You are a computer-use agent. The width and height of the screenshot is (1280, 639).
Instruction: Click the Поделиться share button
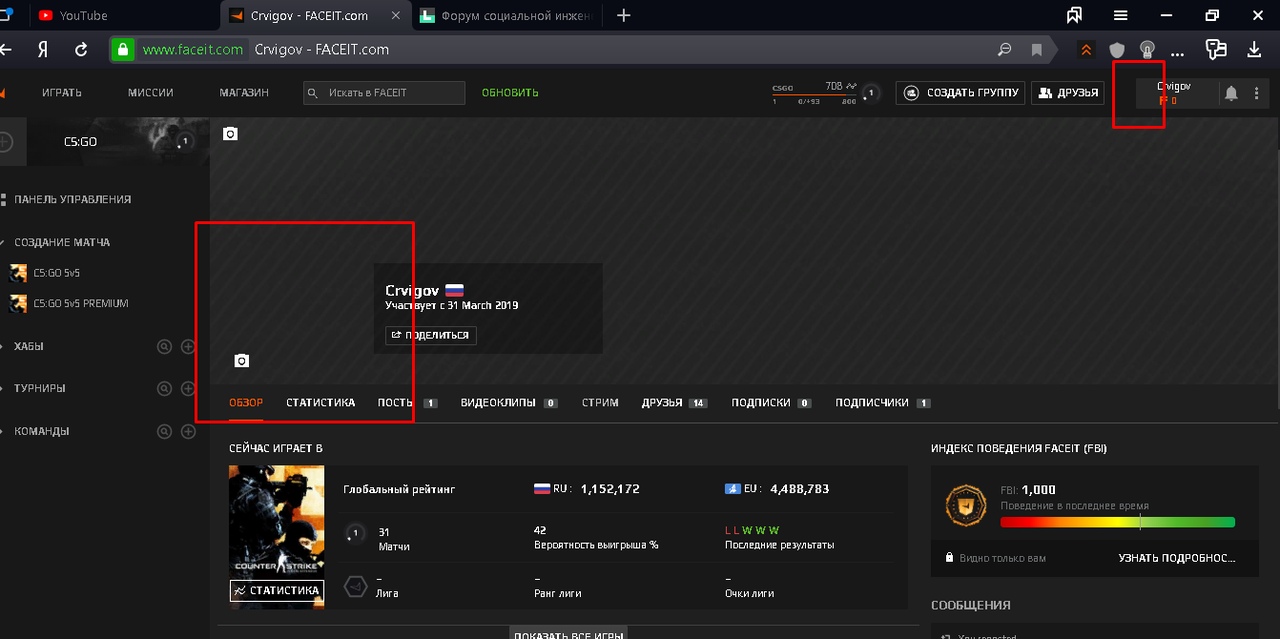tap(431, 335)
